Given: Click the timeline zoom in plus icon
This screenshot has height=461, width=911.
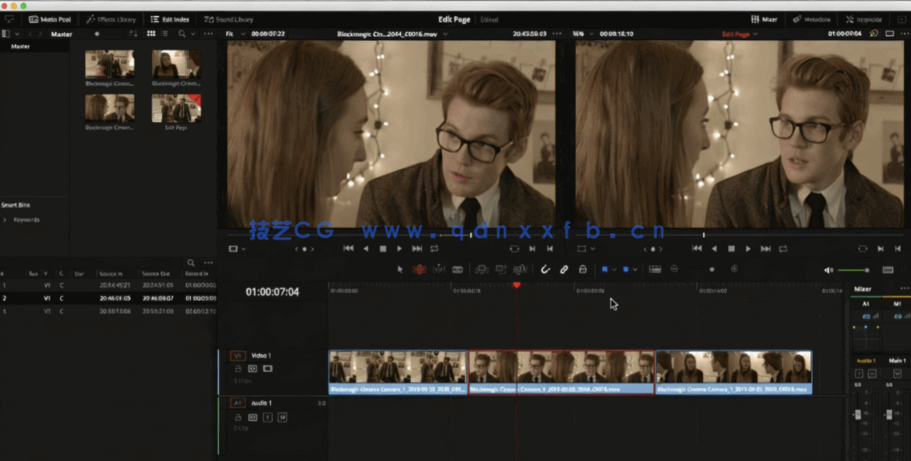Looking at the screenshot, I should 734,269.
